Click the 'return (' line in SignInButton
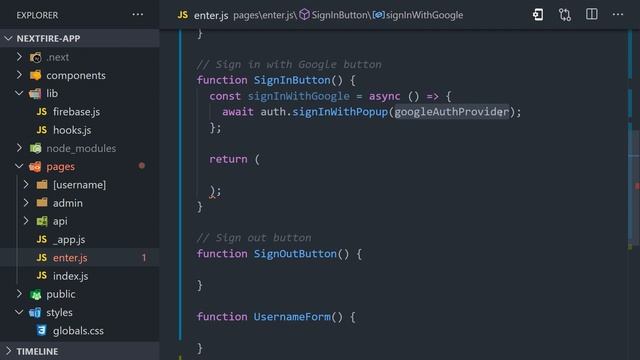 point(234,159)
